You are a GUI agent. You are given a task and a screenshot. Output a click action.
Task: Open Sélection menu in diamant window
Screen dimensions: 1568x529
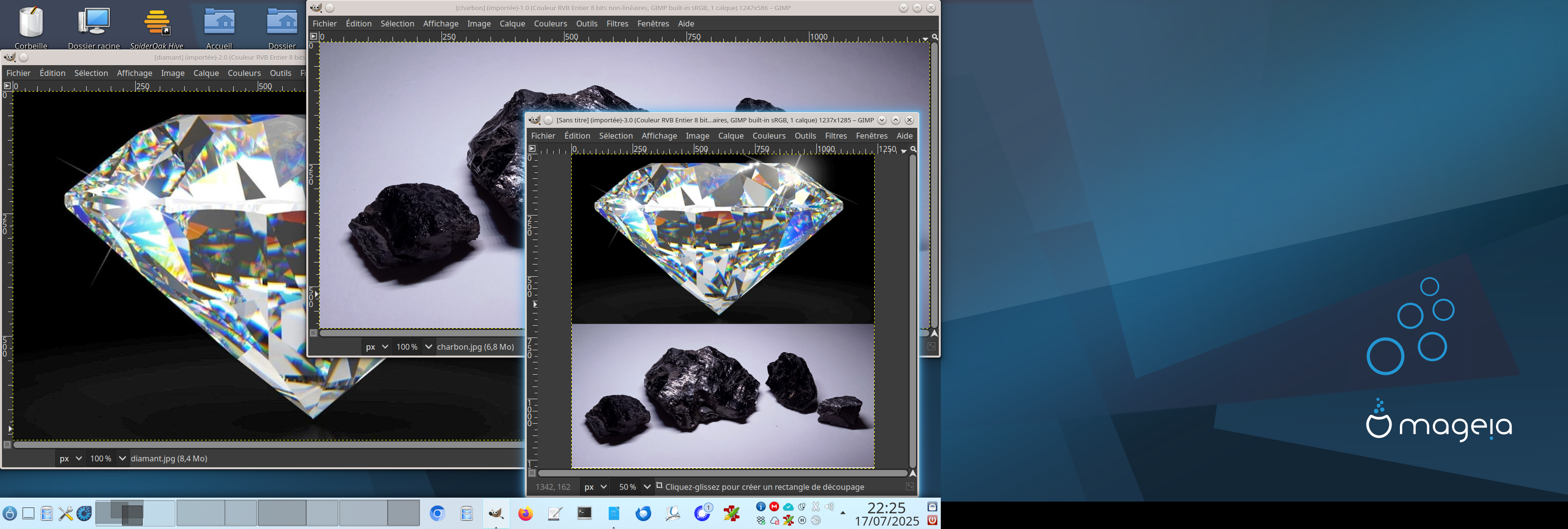pos(91,73)
